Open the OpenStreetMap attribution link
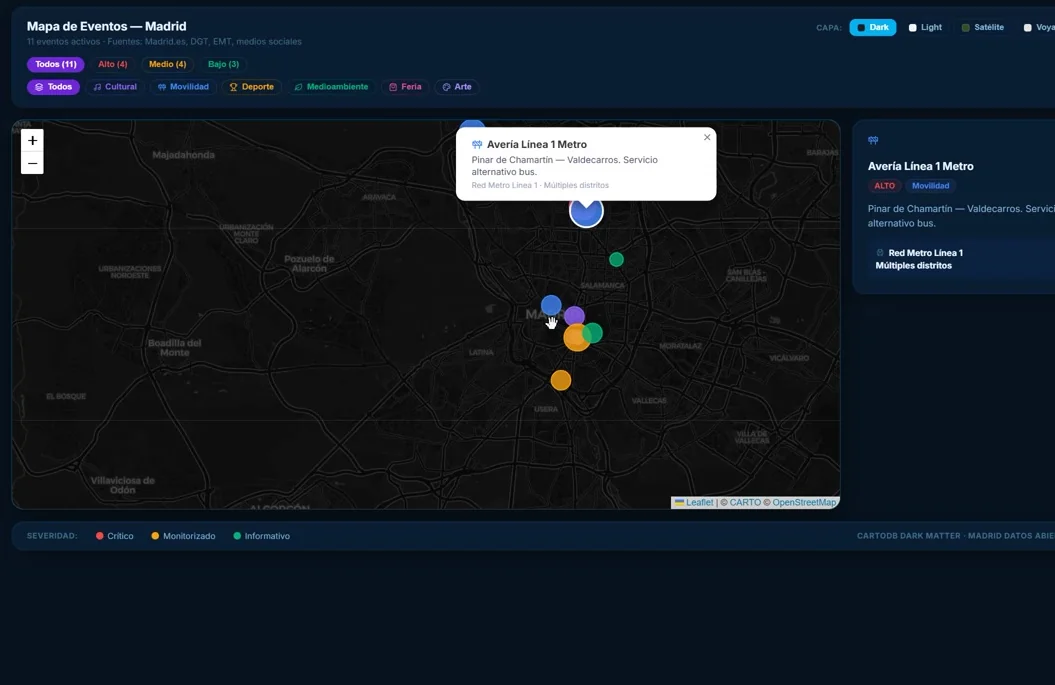Screen dimensions: 1055x685 pos(803,503)
